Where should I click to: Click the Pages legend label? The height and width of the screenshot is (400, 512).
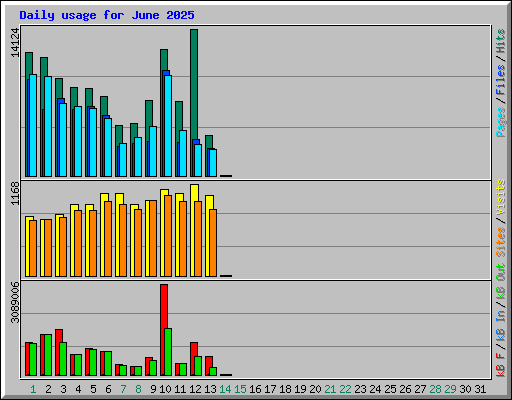(x=501, y=122)
